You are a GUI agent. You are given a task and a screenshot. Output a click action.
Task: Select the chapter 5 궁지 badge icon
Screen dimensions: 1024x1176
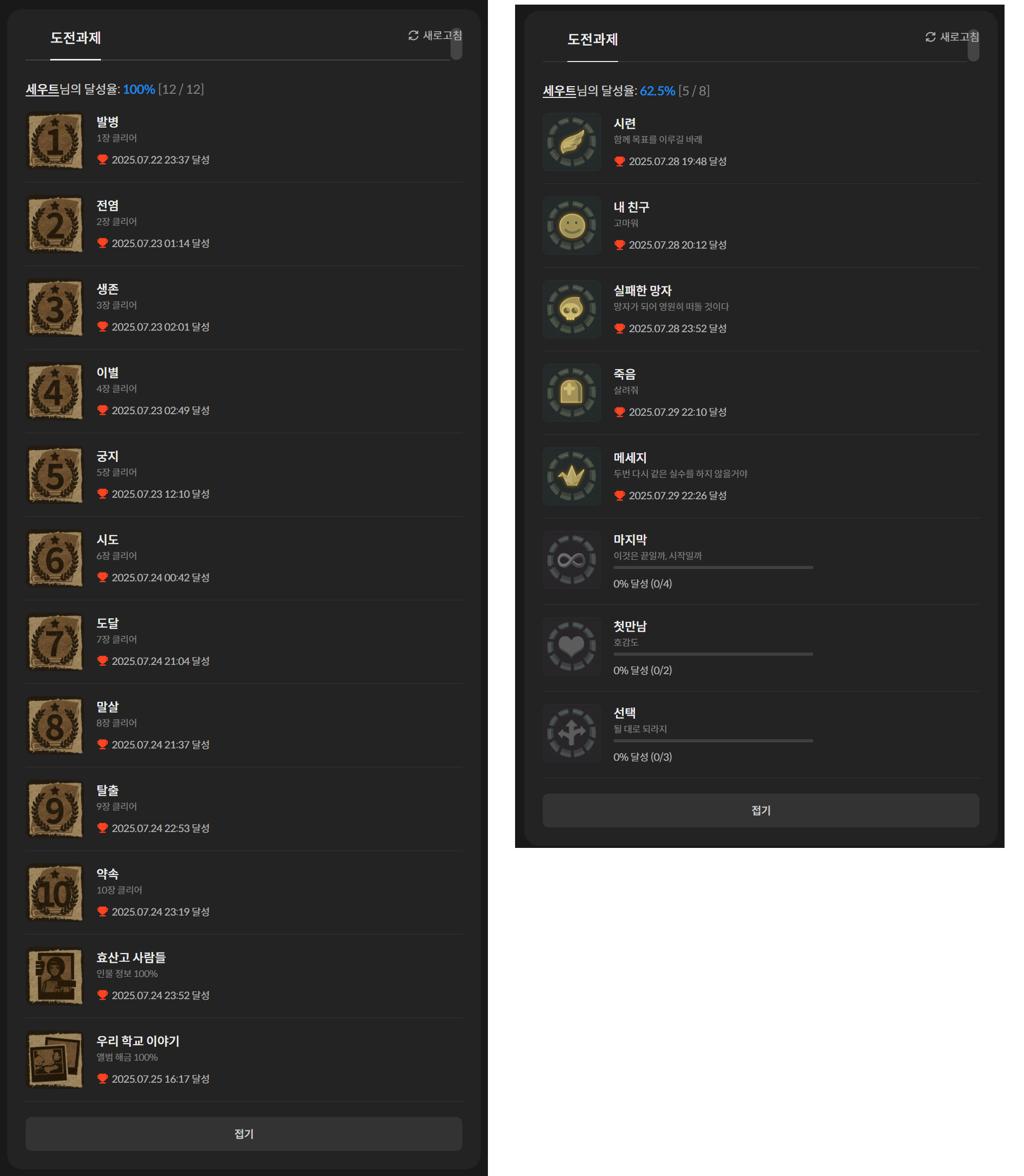pyautogui.click(x=55, y=475)
